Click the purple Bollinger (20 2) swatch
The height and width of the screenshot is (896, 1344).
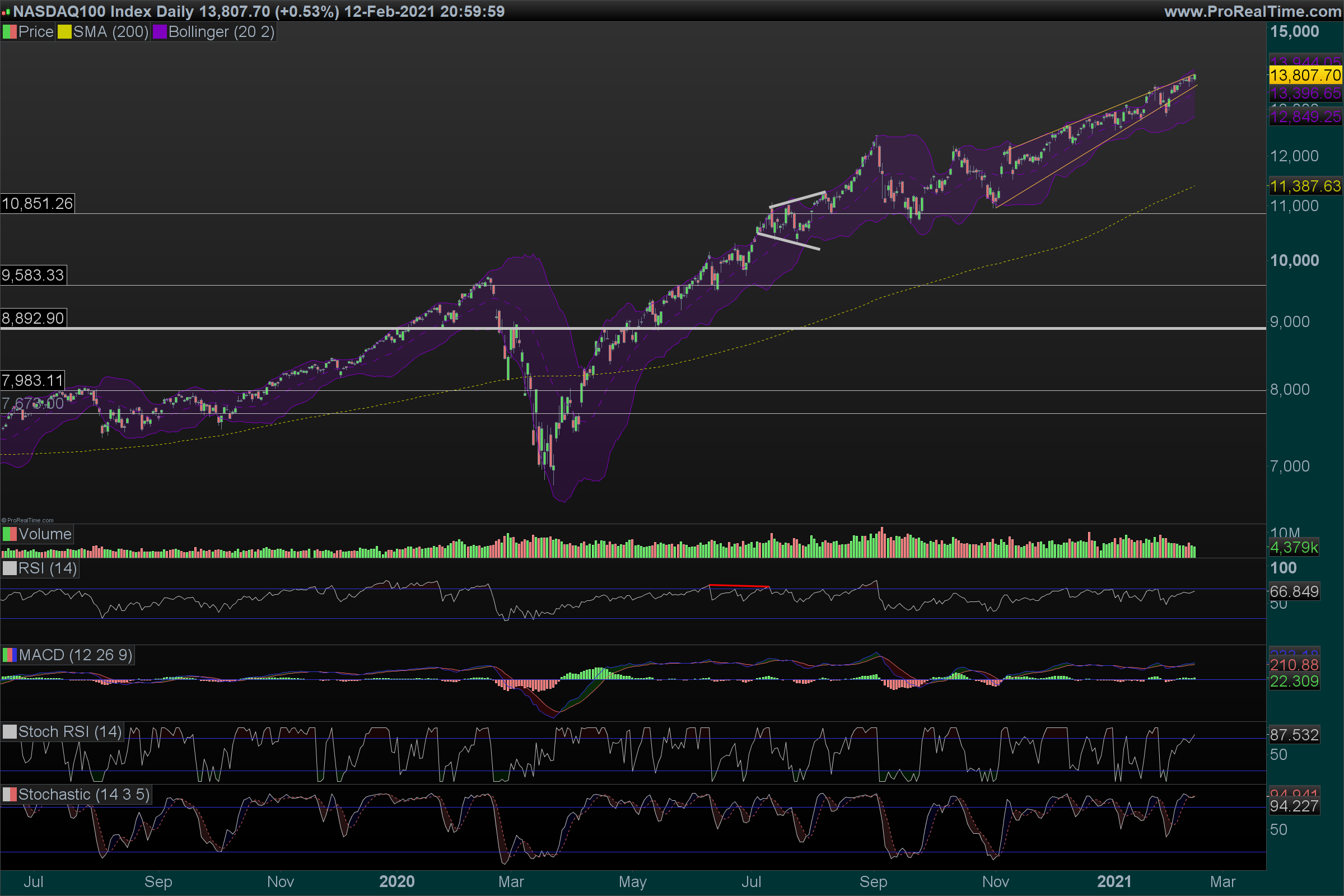pos(160,32)
